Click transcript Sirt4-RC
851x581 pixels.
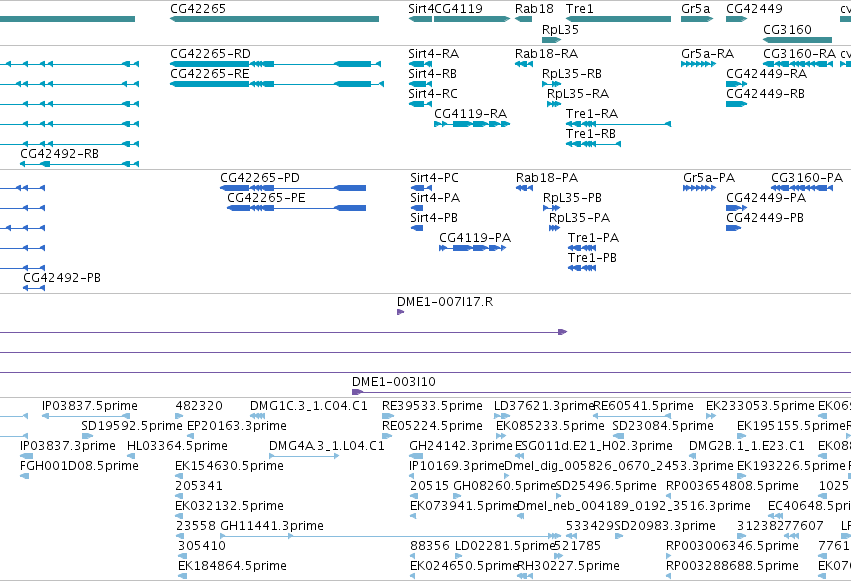coord(420,104)
